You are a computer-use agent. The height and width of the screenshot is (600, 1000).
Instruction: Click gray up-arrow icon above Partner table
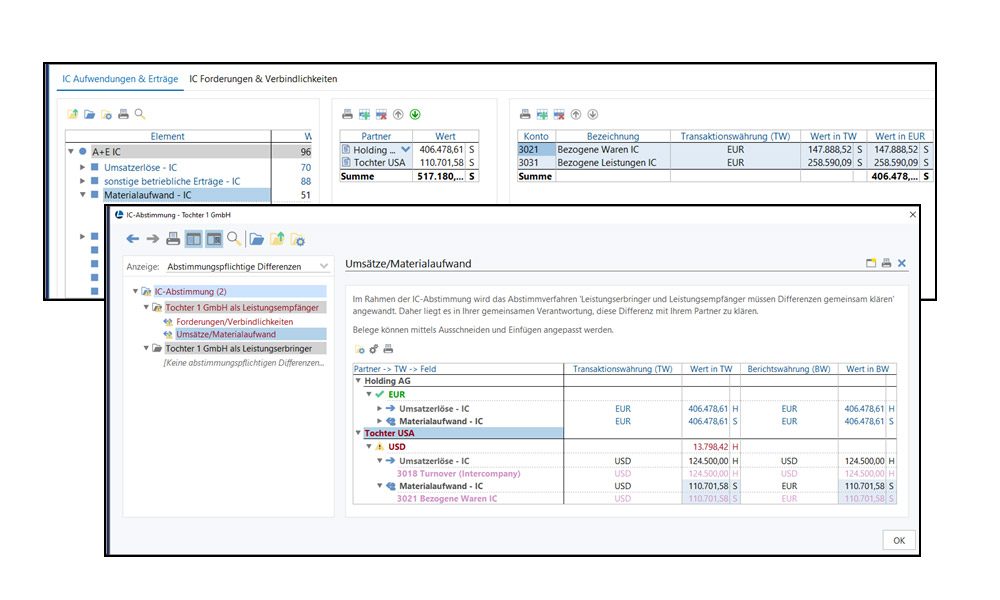[398, 115]
